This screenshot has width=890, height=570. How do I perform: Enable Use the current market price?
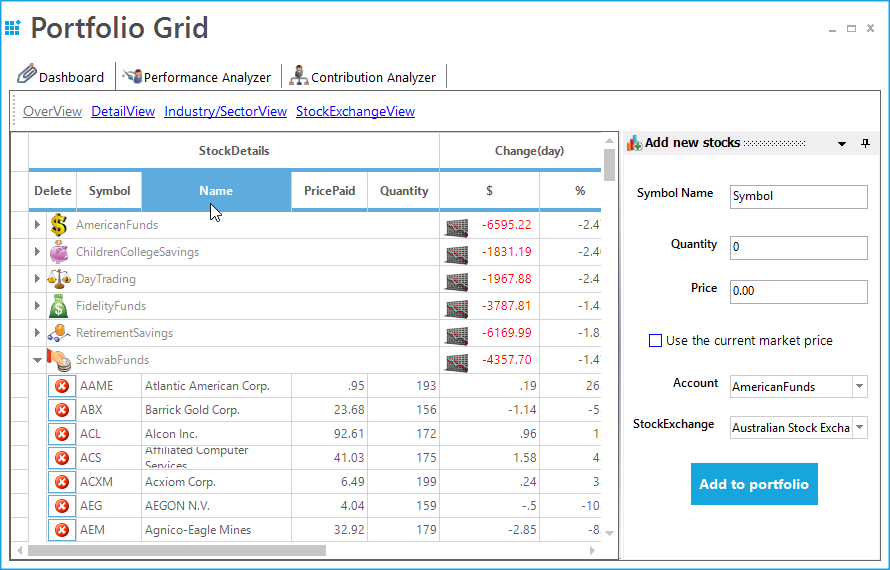click(655, 341)
